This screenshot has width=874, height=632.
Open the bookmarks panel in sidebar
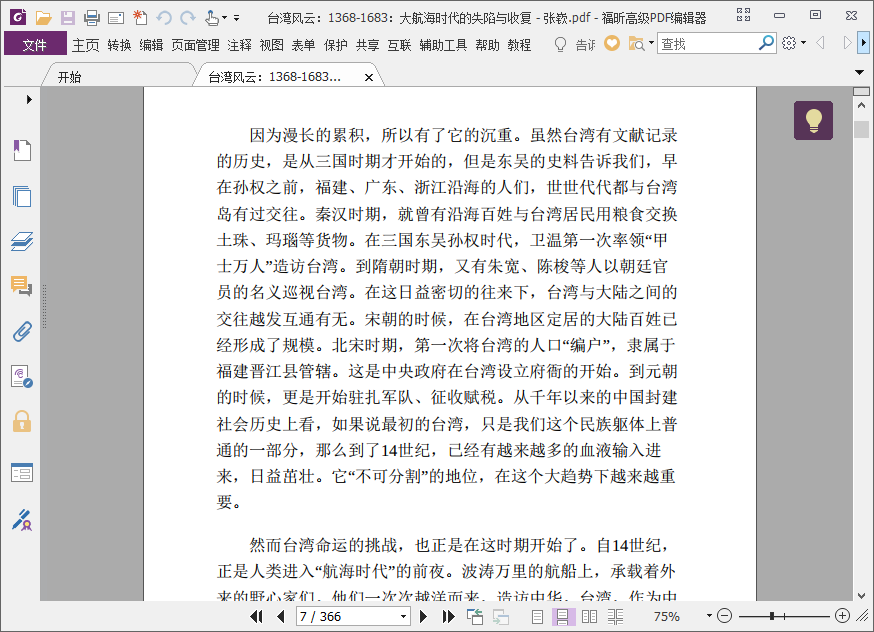tap(22, 150)
